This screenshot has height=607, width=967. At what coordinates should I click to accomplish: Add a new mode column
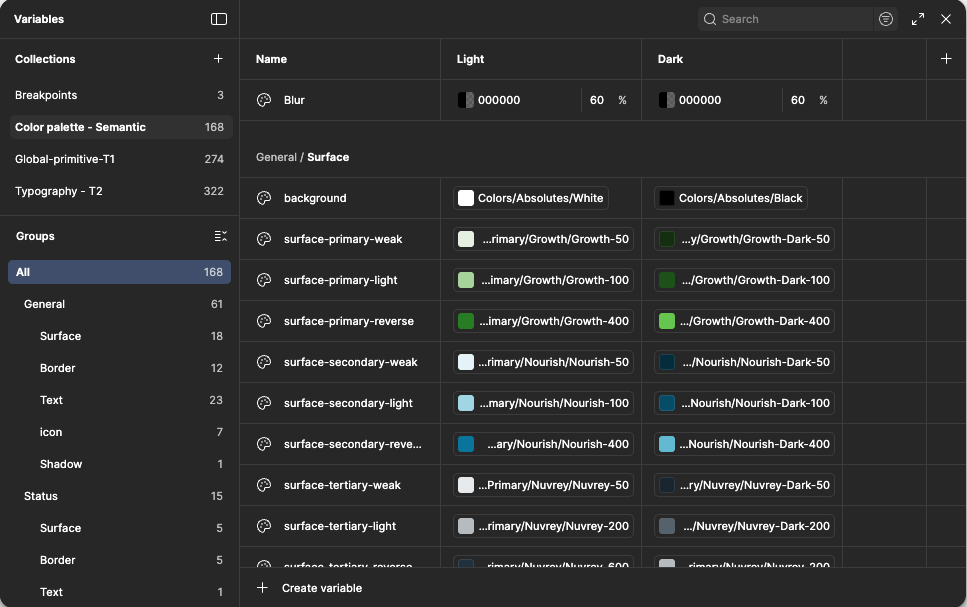click(946, 59)
